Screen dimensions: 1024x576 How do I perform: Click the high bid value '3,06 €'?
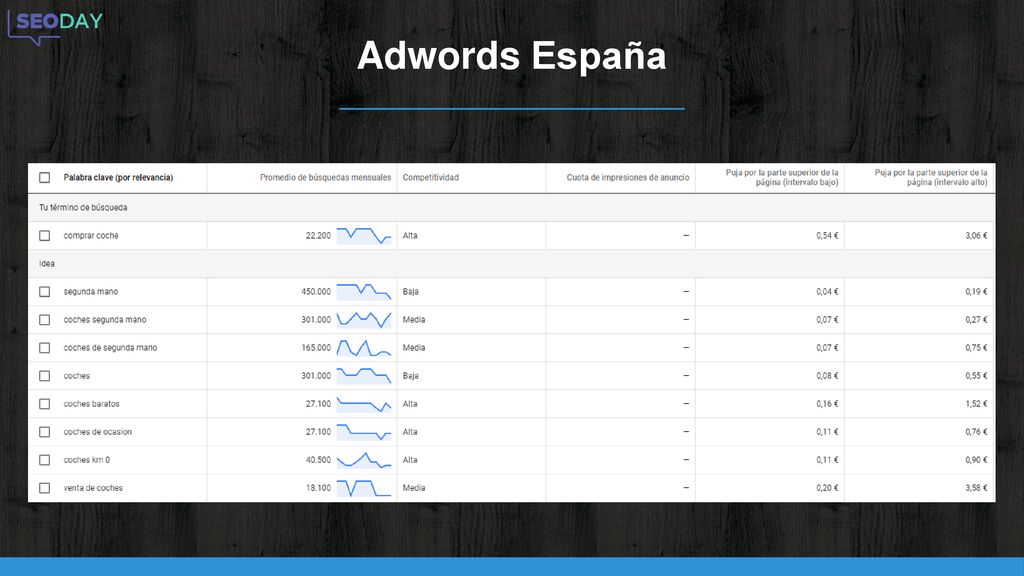tap(976, 236)
